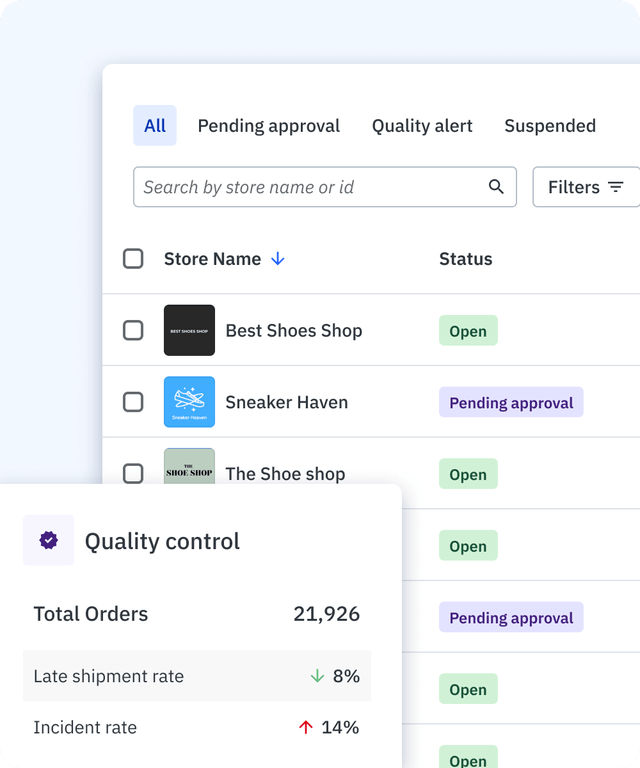Click the Quality control badge icon
This screenshot has width=640, height=768.
(48, 540)
